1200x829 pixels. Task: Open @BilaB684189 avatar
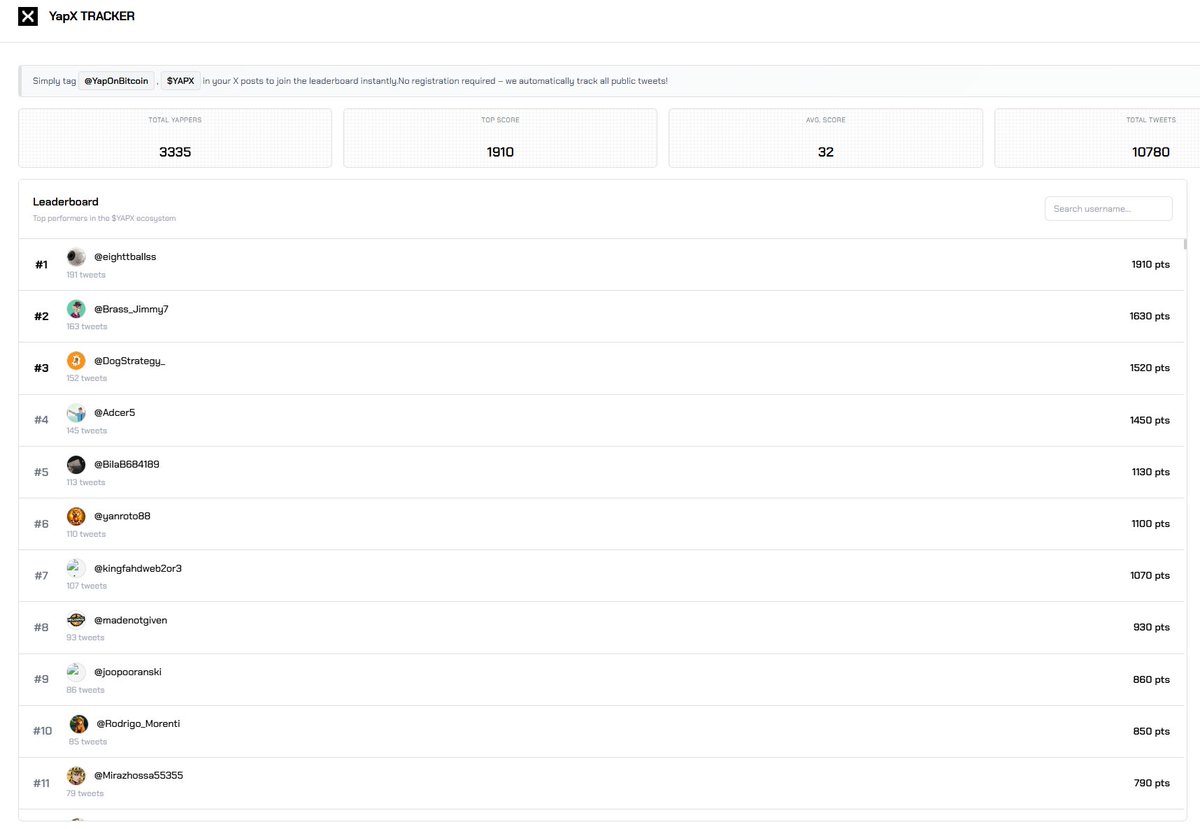point(76,465)
